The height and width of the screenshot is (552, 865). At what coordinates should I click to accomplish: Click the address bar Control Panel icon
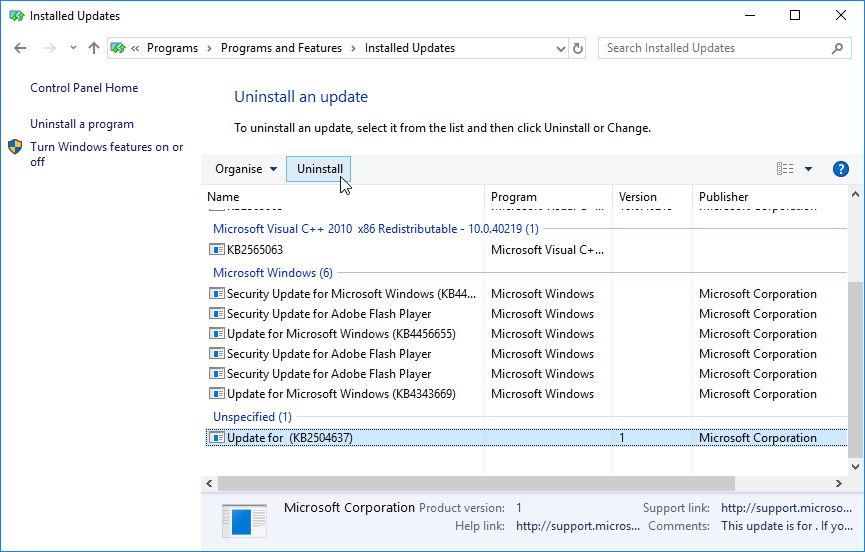tap(118, 48)
